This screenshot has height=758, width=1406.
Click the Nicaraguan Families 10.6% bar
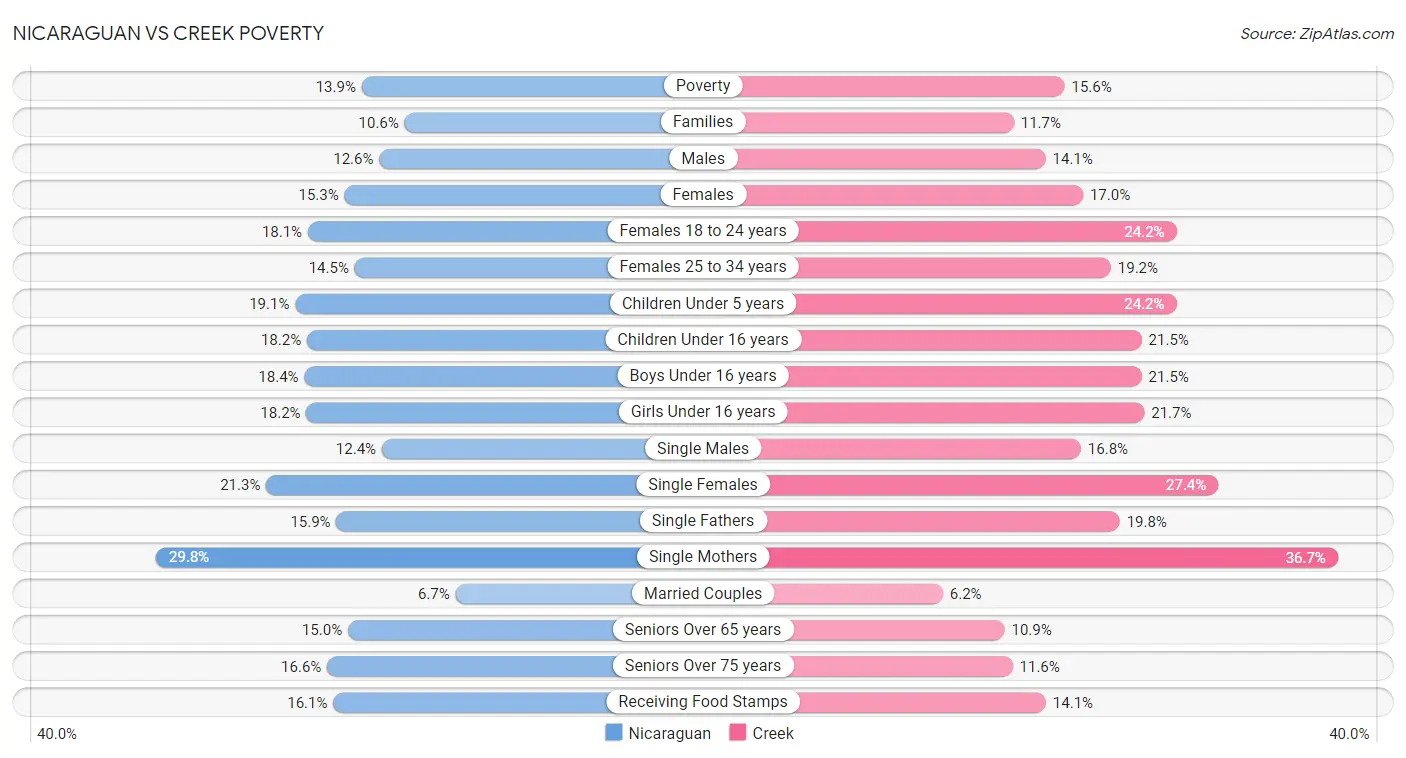click(x=553, y=122)
